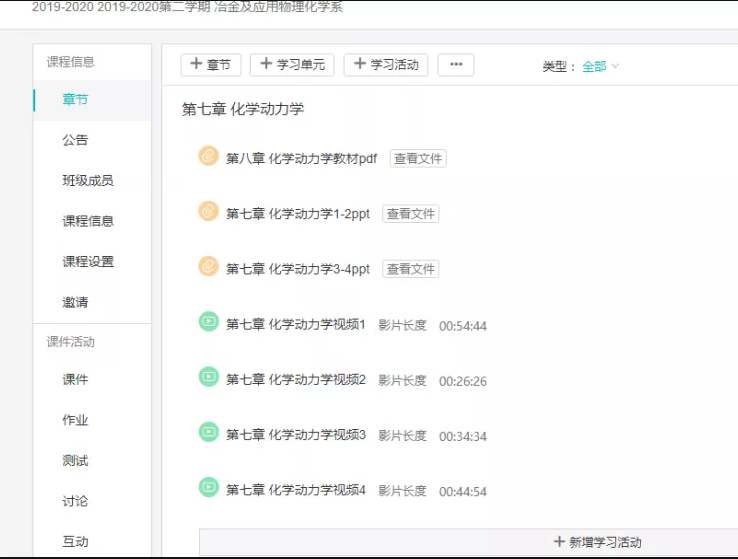Click the attachment icon for 化学动力学1-2ppt
Image resolution: width=738 pixels, height=559 pixels.
(x=208, y=211)
